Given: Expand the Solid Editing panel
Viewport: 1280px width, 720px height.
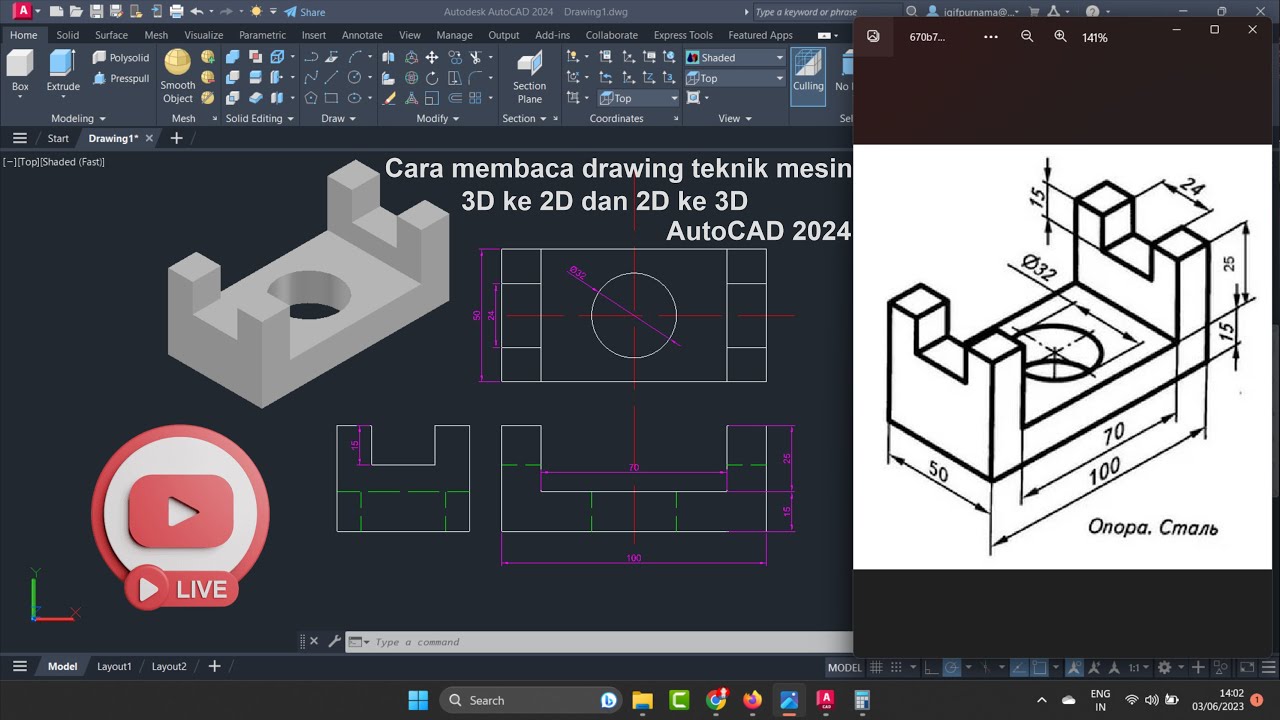Looking at the screenshot, I should [259, 118].
